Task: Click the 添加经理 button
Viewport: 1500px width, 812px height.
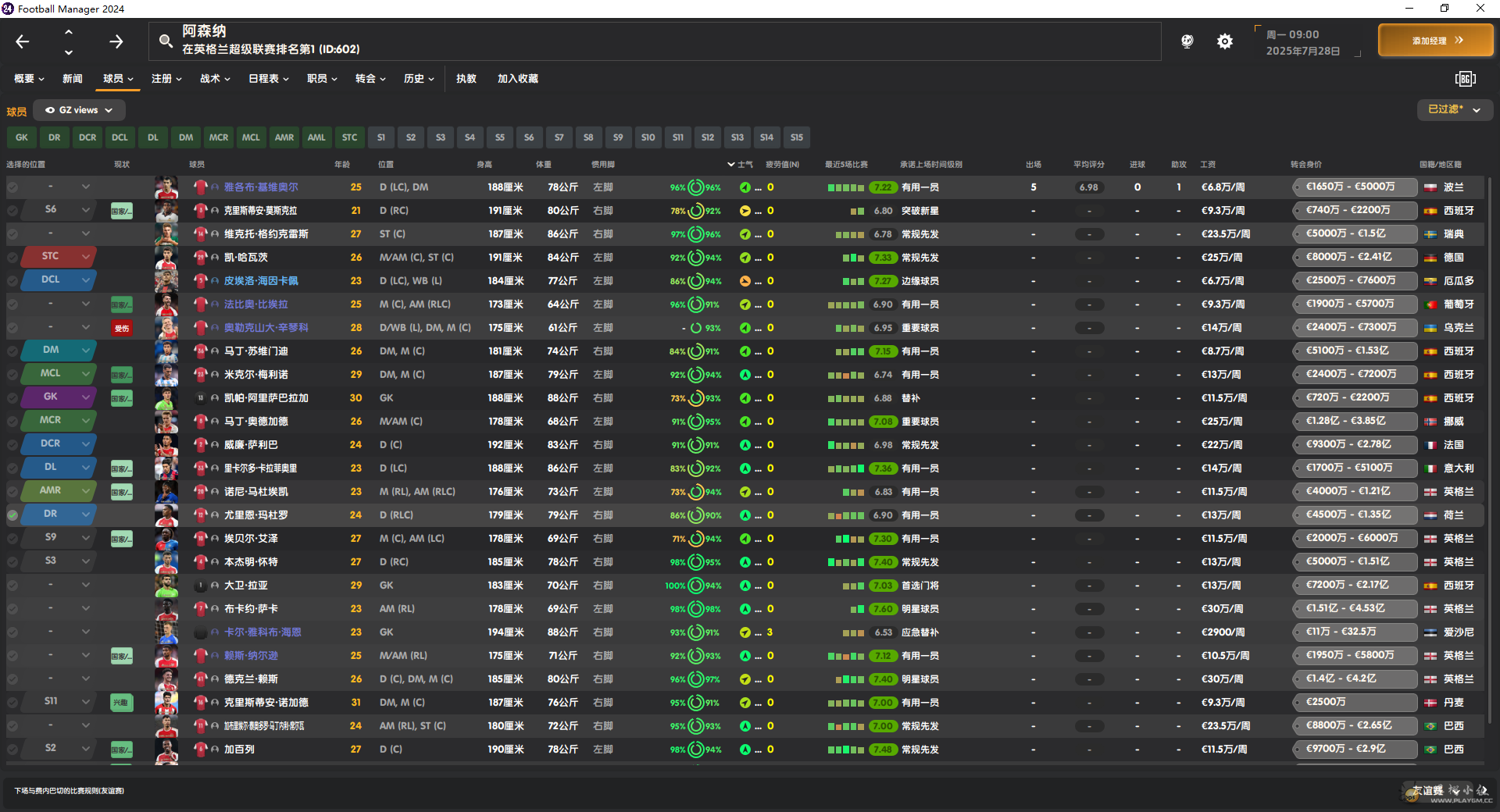Action: (1436, 41)
